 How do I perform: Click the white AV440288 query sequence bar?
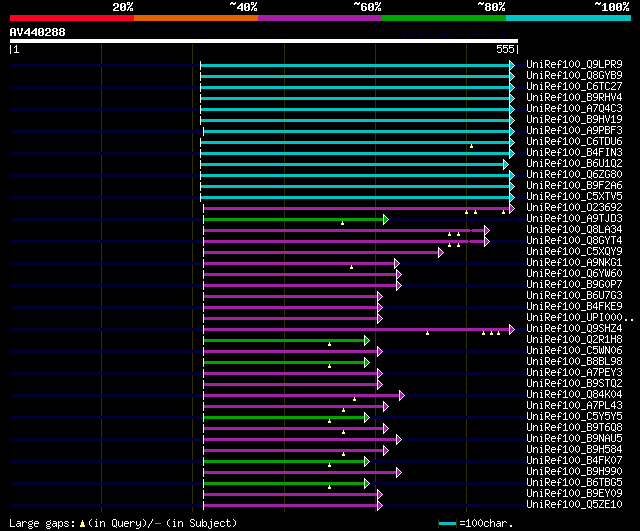pyautogui.click(x=264, y=41)
